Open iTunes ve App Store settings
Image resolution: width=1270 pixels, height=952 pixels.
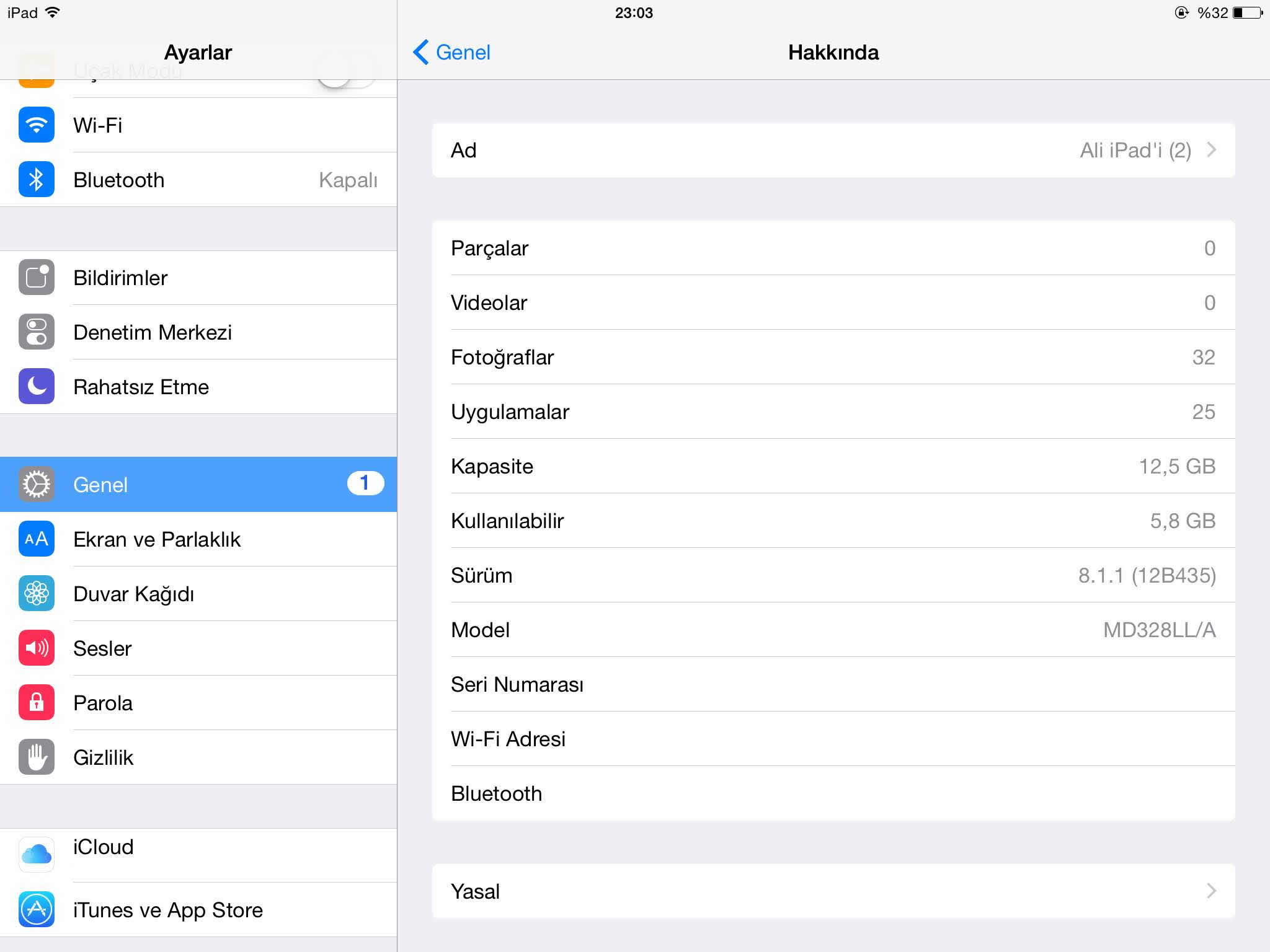[198, 909]
